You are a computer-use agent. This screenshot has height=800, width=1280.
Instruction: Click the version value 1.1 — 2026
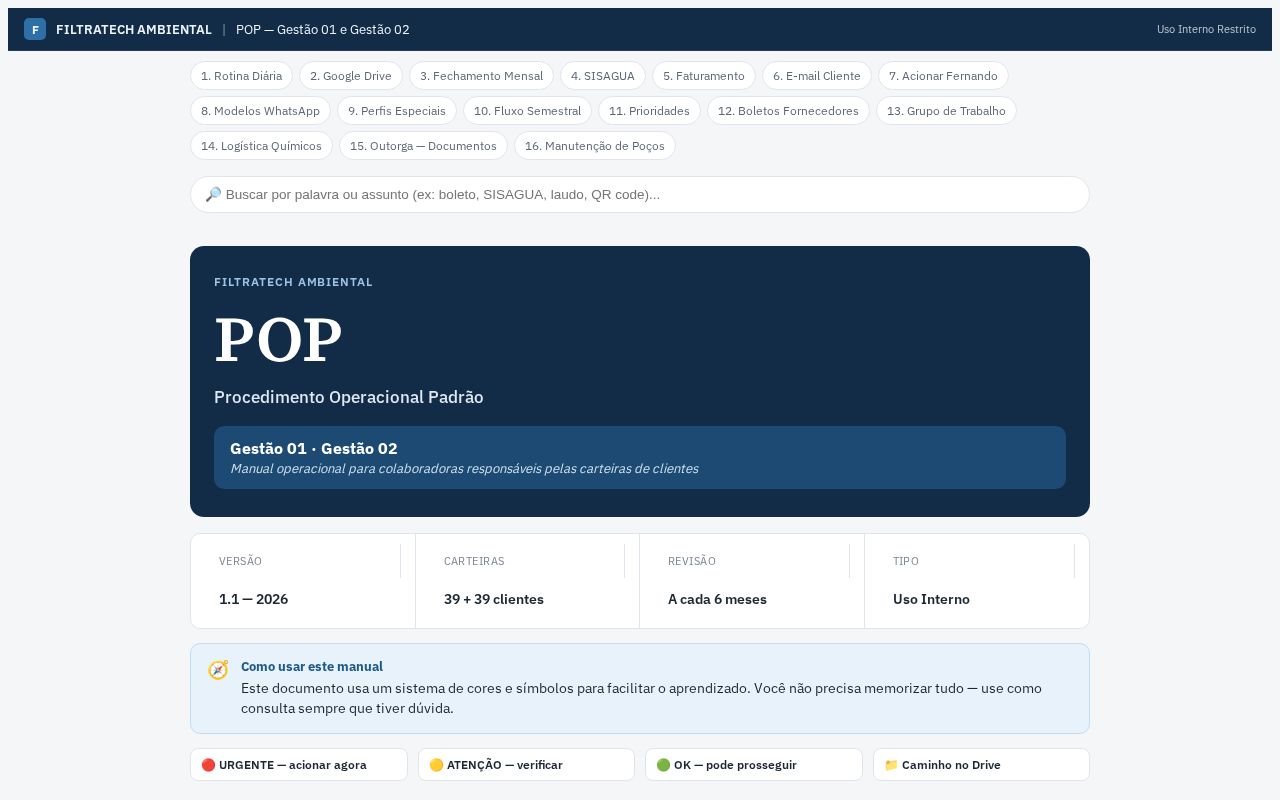coord(253,600)
